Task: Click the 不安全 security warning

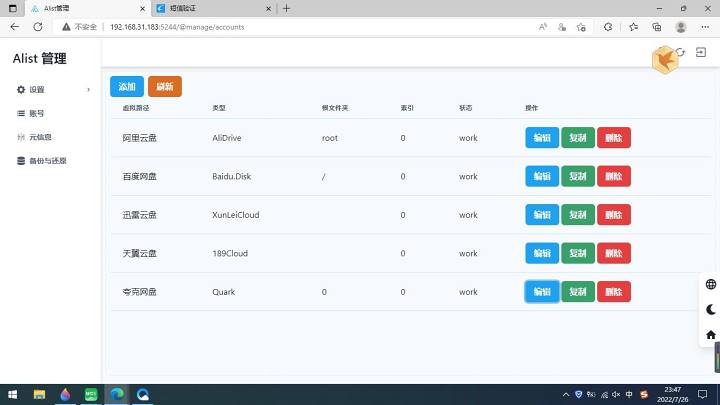Action: pyautogui.click(x=79, y=27)
